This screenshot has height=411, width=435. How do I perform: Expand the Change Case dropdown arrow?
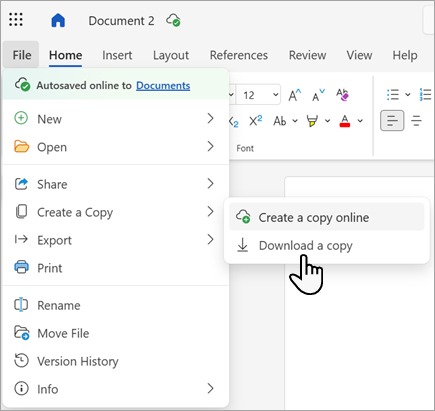295,121
